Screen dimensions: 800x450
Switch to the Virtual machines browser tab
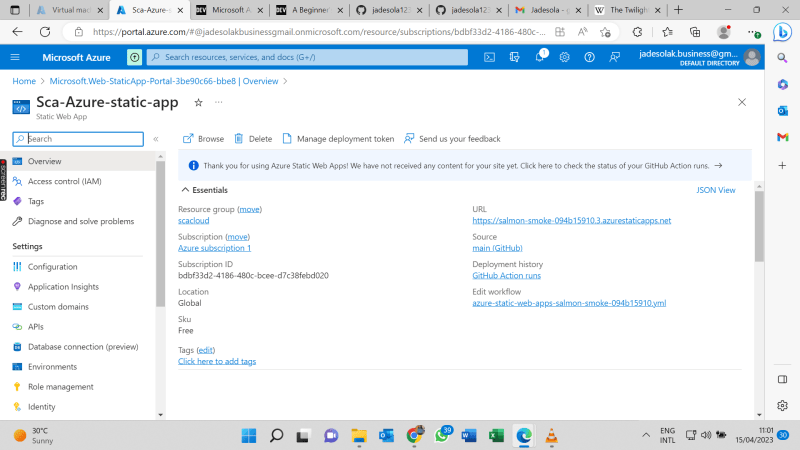(x=69, y=10)
